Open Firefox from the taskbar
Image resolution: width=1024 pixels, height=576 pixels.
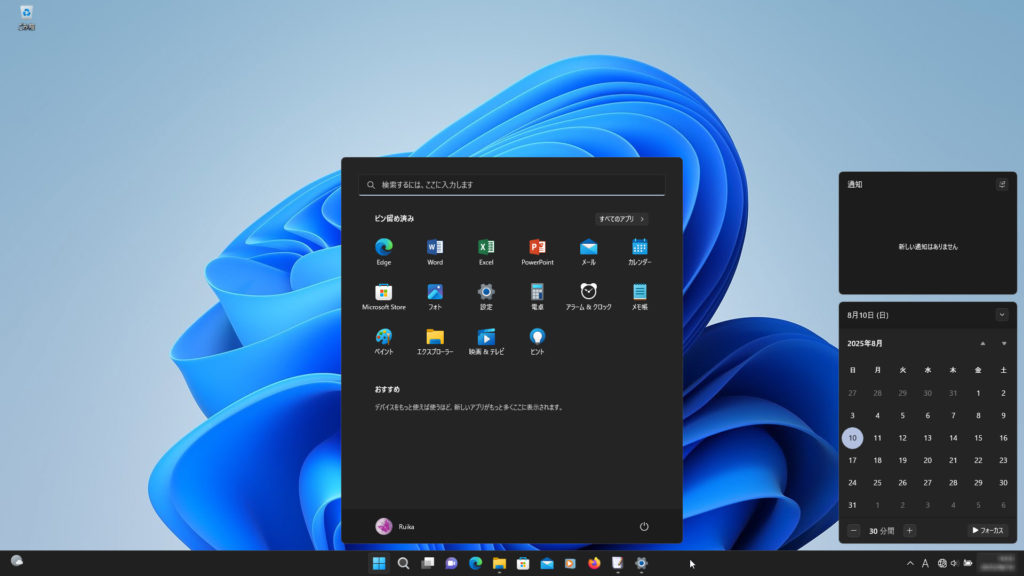(595, 563)
